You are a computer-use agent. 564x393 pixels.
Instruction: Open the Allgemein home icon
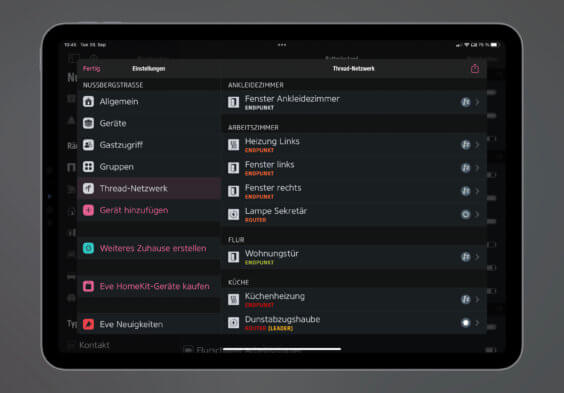(88, 101)
